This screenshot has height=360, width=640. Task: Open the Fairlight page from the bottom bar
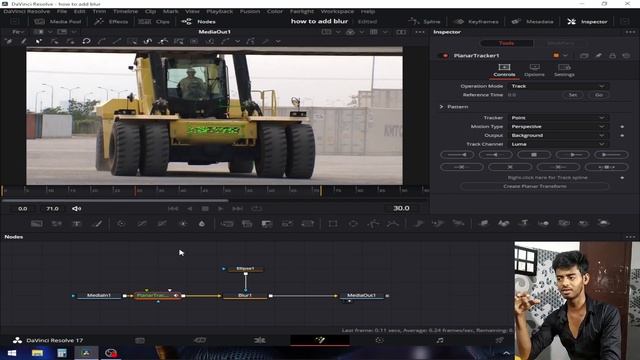440,340
